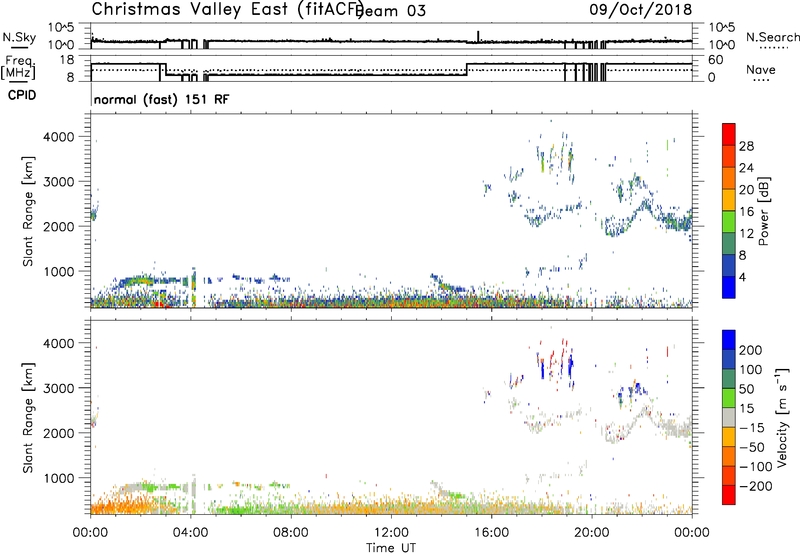Click the green 800 km power echo band near 02:00
Screen dimensions: 800x554
tap(138, 280)
